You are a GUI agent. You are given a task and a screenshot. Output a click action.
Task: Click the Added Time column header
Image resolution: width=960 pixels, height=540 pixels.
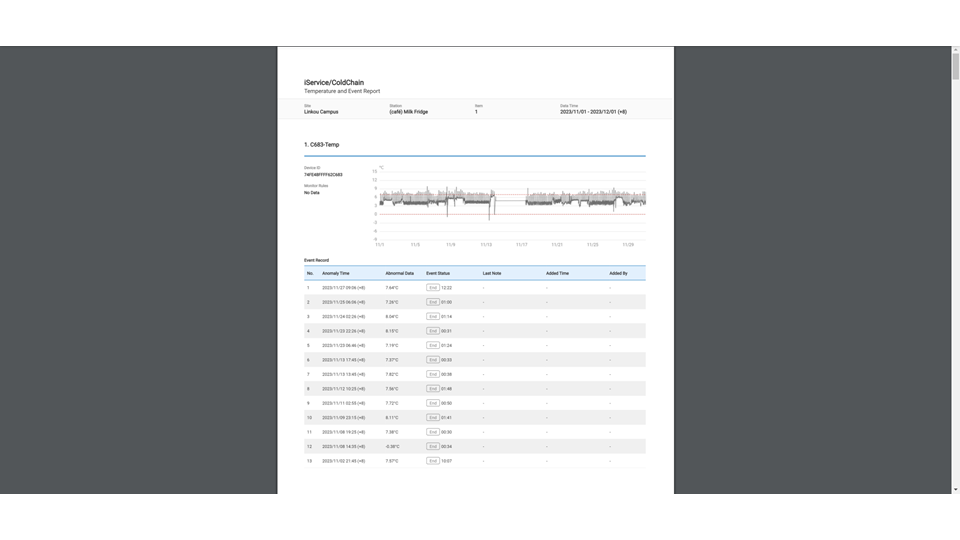[557, 273]
